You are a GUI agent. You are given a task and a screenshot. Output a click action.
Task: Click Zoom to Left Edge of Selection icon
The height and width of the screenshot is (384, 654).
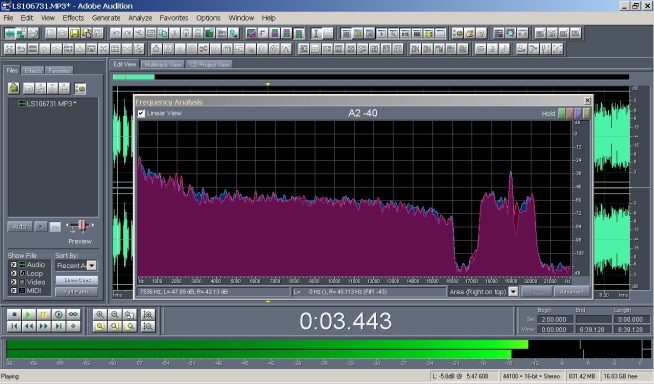coord(115,326)
